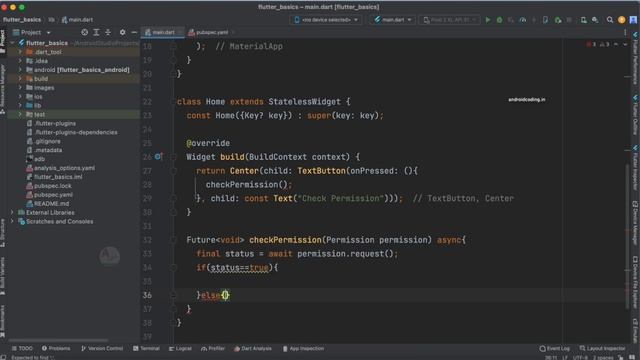Image resolution: width=640 pixels, height=360 pixels.
Task: Toggle the Flutter Performance right side tab
Action: click(636, 59)
